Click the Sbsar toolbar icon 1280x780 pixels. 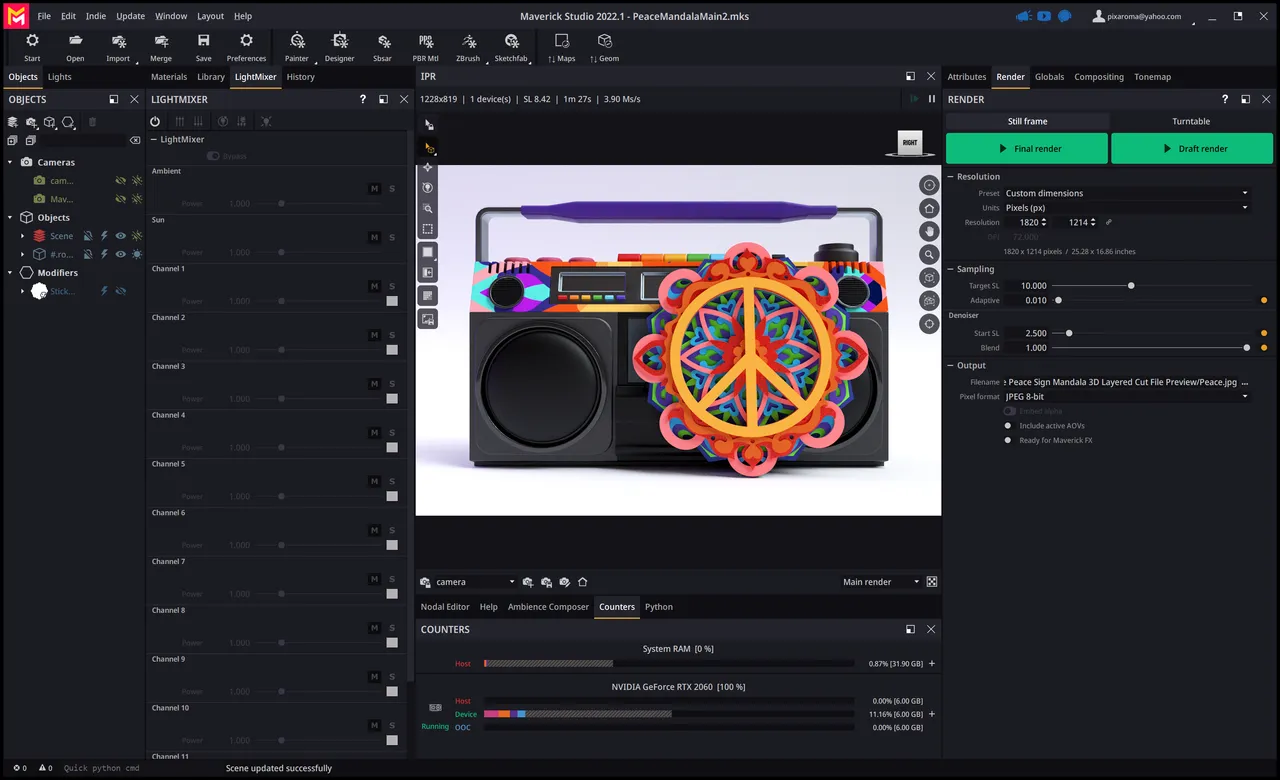[x=383, y=46]
